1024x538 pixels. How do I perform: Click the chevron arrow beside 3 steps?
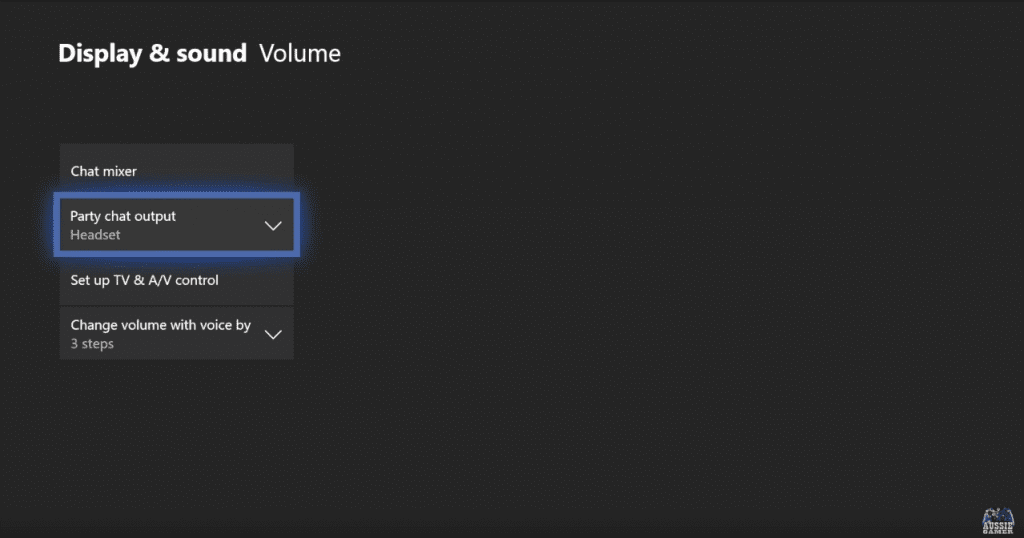(273, 334)
